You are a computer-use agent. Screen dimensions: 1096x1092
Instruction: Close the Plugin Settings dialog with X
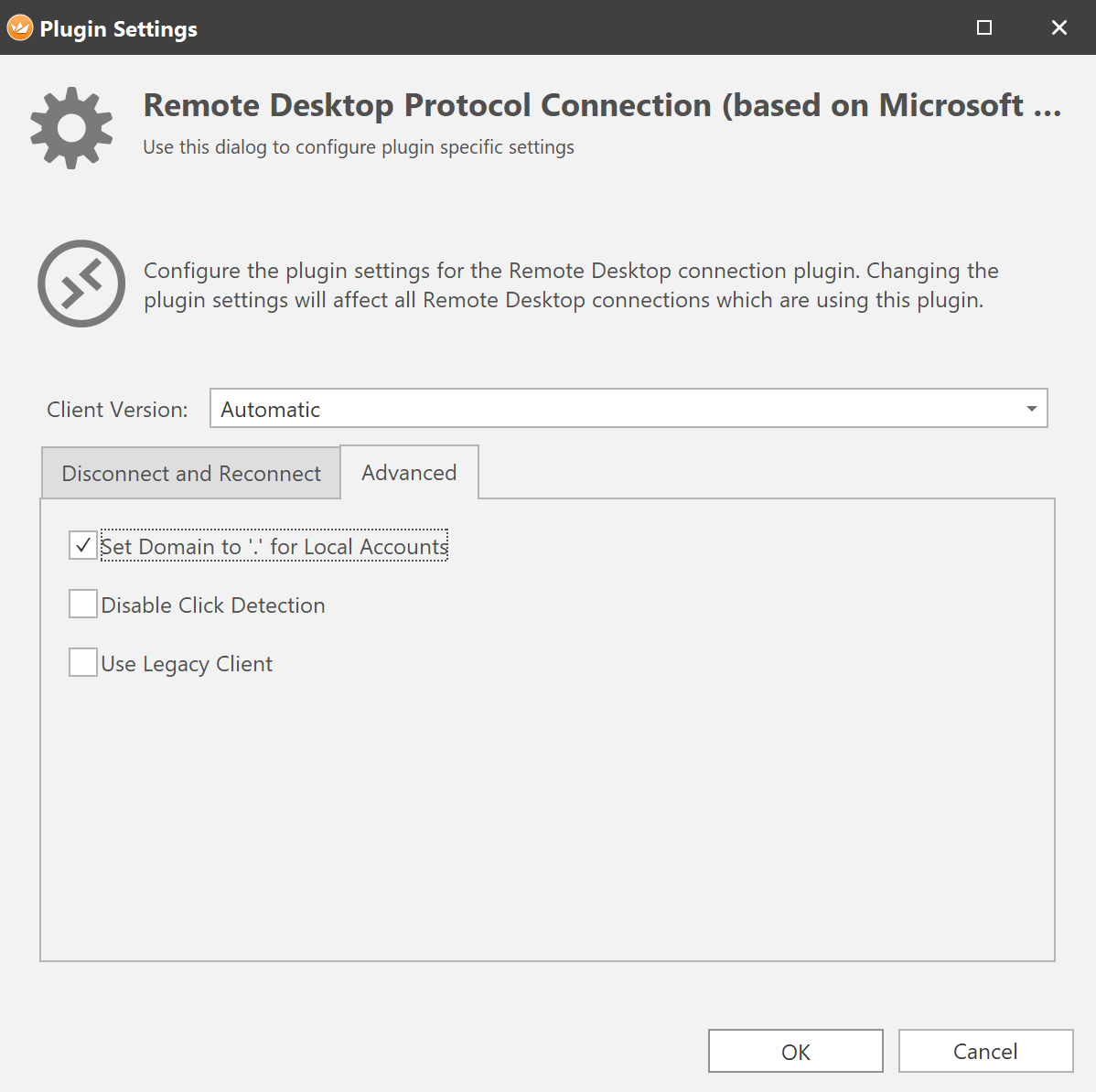(x=1059, y=27)
